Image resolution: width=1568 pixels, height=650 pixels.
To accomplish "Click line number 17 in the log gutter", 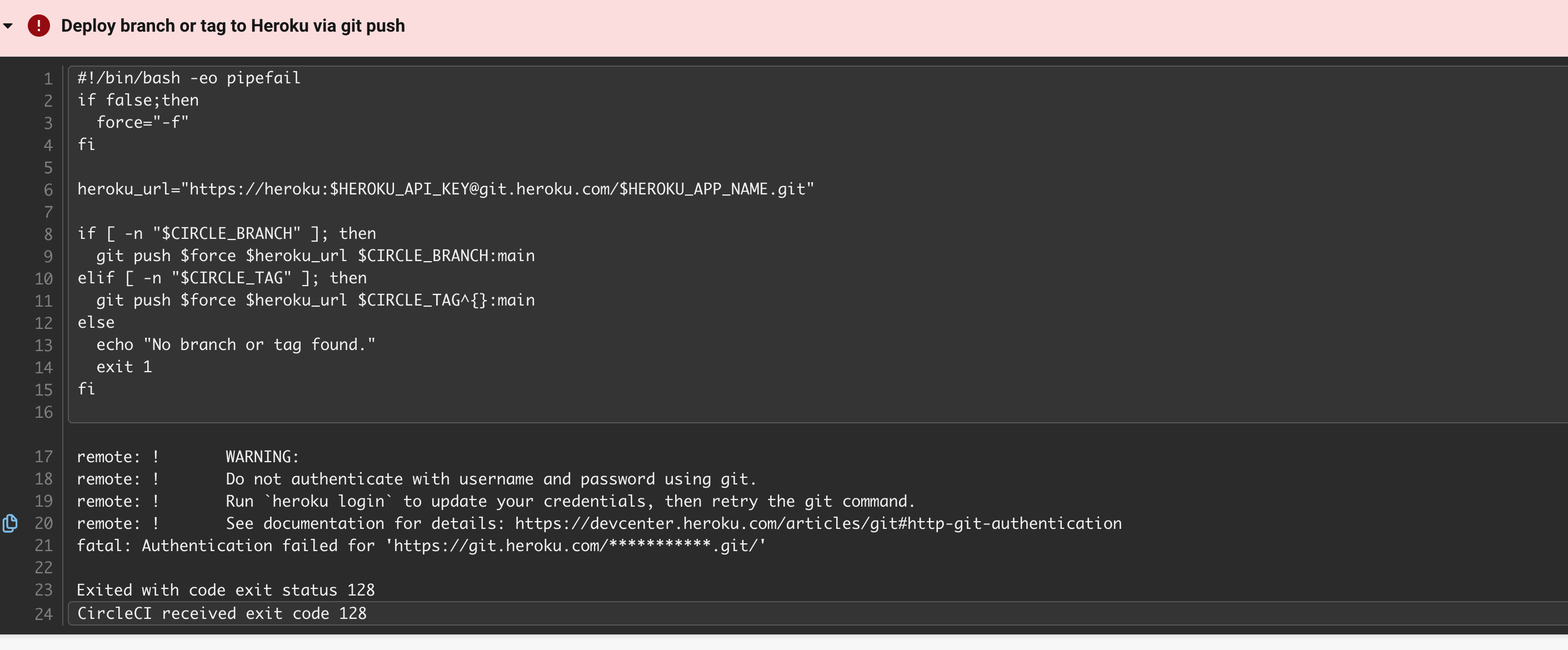I will pos(43,457).
